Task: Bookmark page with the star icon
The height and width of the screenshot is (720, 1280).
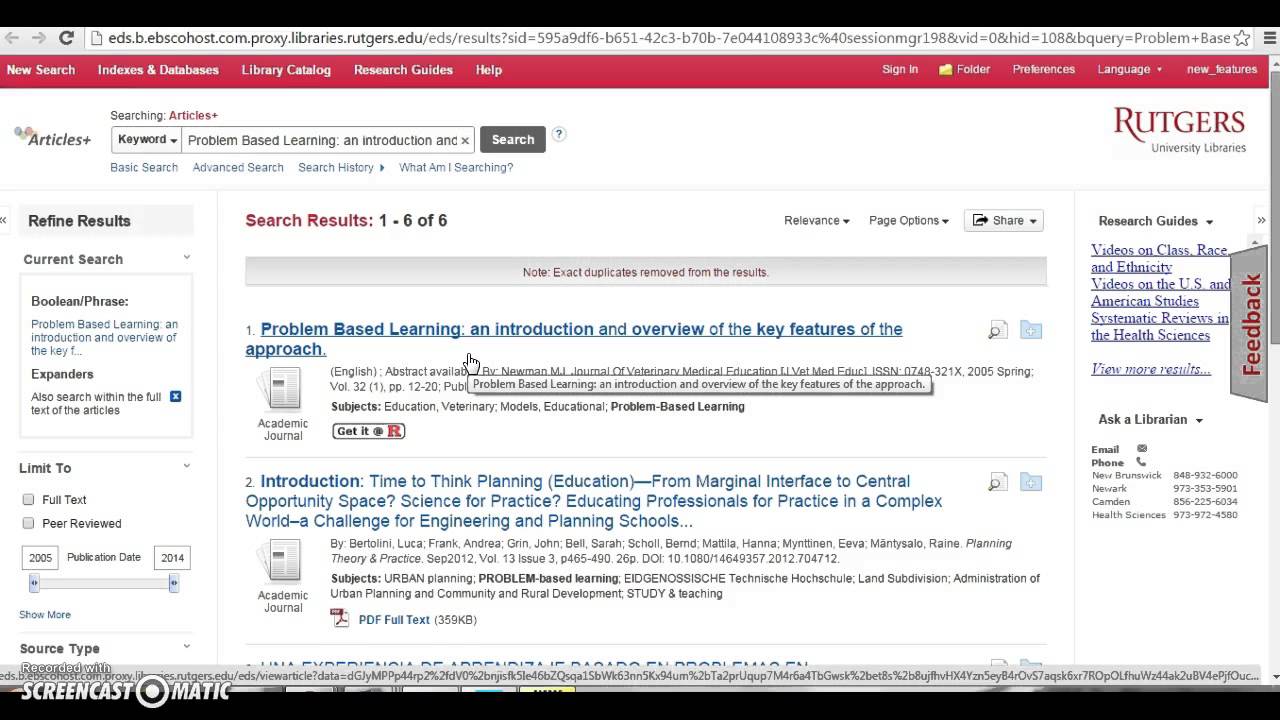Action: tap(1242, 38)
